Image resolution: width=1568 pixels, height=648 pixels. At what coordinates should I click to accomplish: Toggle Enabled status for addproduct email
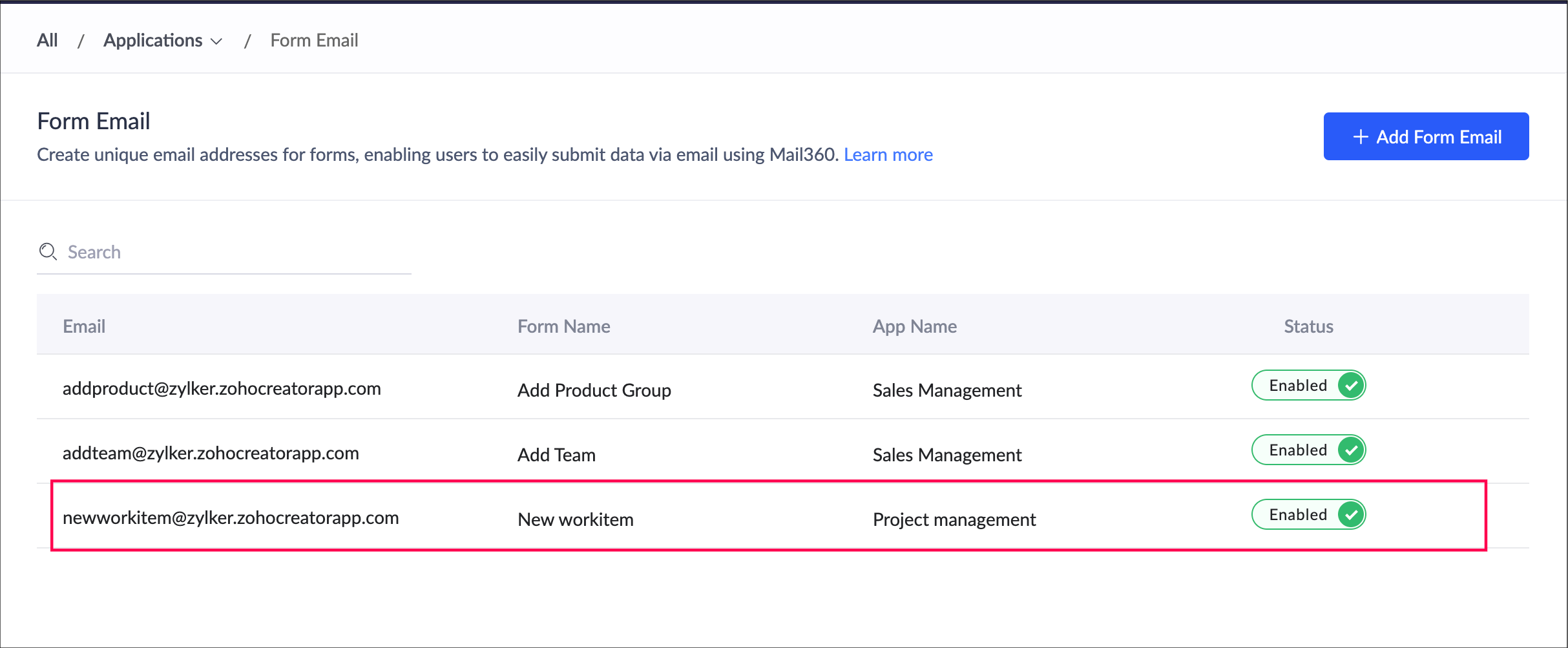[1308, 386]
